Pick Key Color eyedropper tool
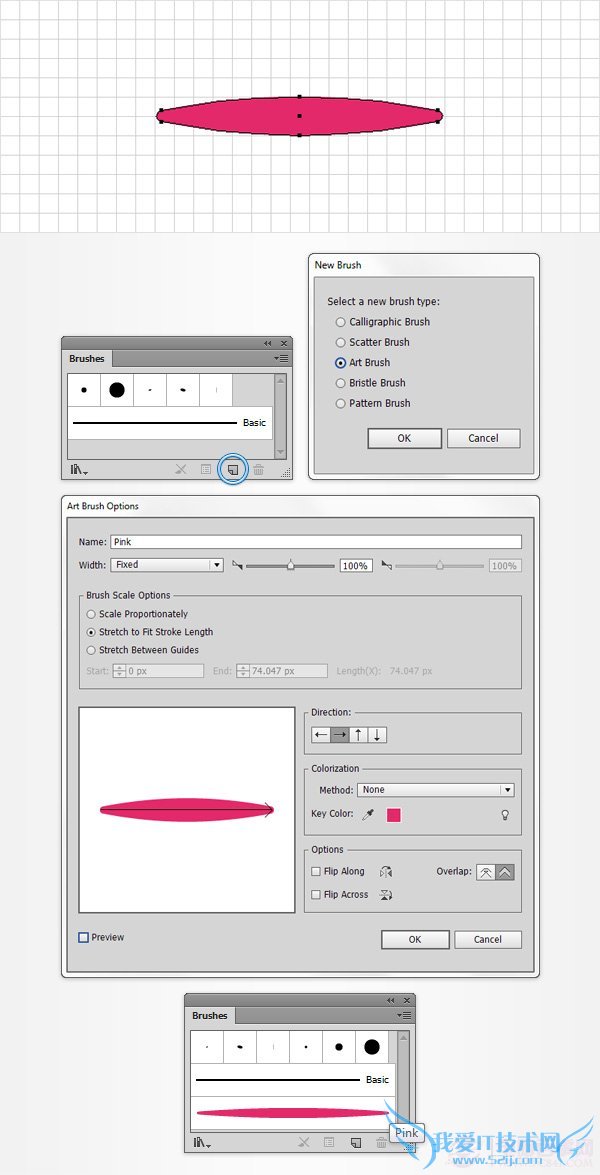This screenshot has width=600, height=1175. [368, 815]
